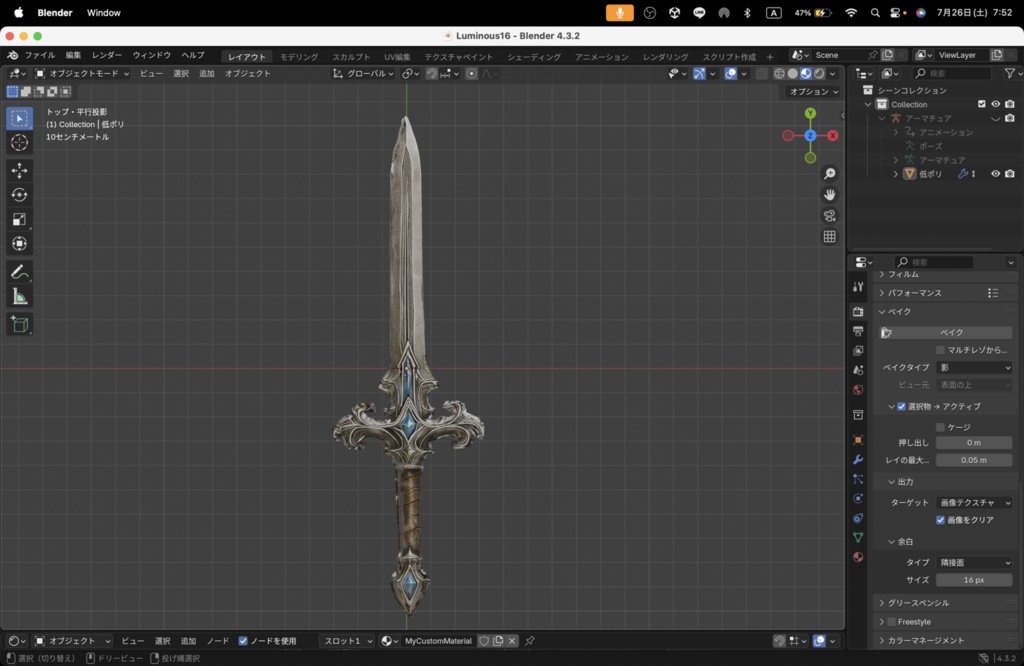Viewport: 1024px width, 666px height.
Task: Click the magnifier zoom icon in the viewport
Action: coord(829,173)
